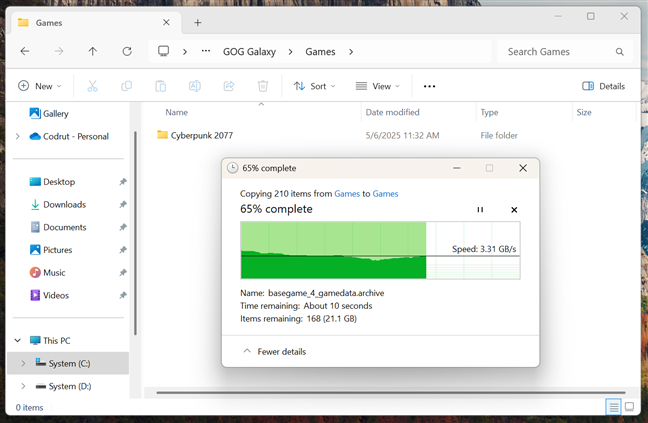Expand chevron after GOG Galaxy breadcrumb
Viewport: 648px width, 423px height.
point(291,52)
